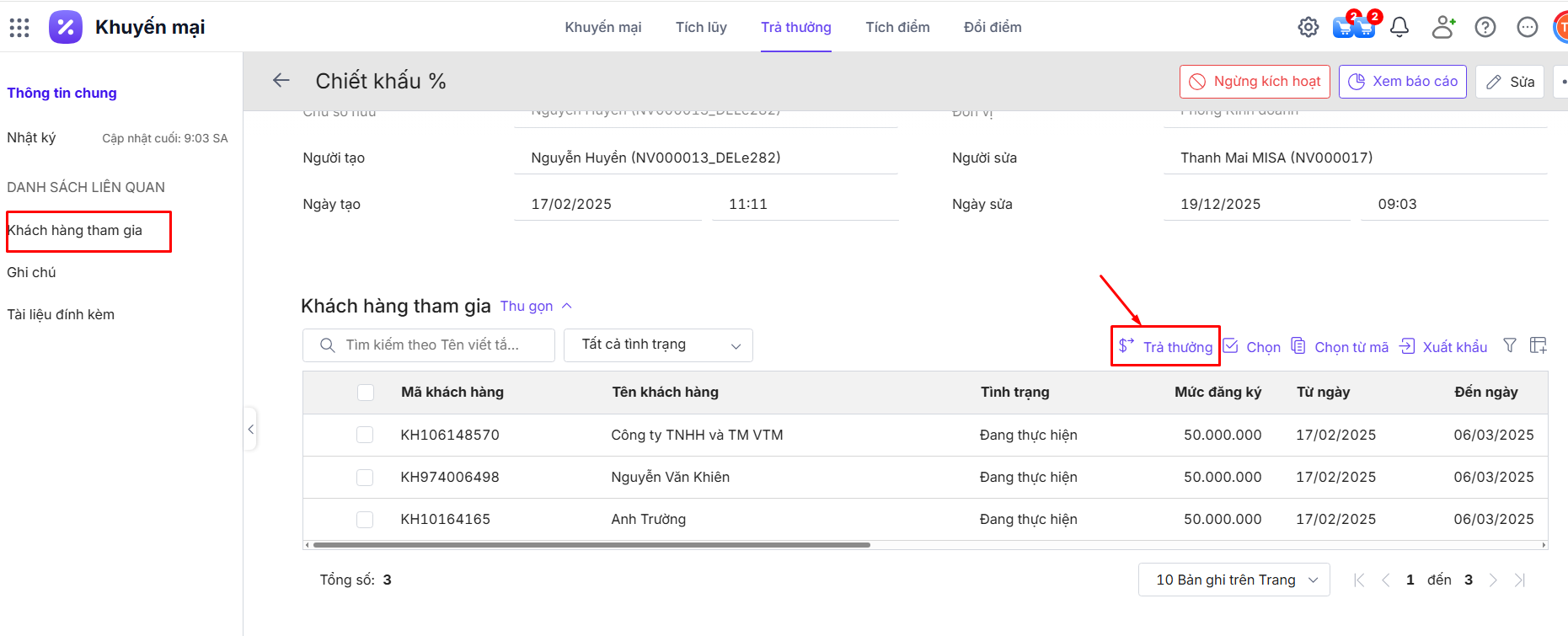Go to the Đổi điểm tab
This screenshot has height=636, width=1568.
993,28
